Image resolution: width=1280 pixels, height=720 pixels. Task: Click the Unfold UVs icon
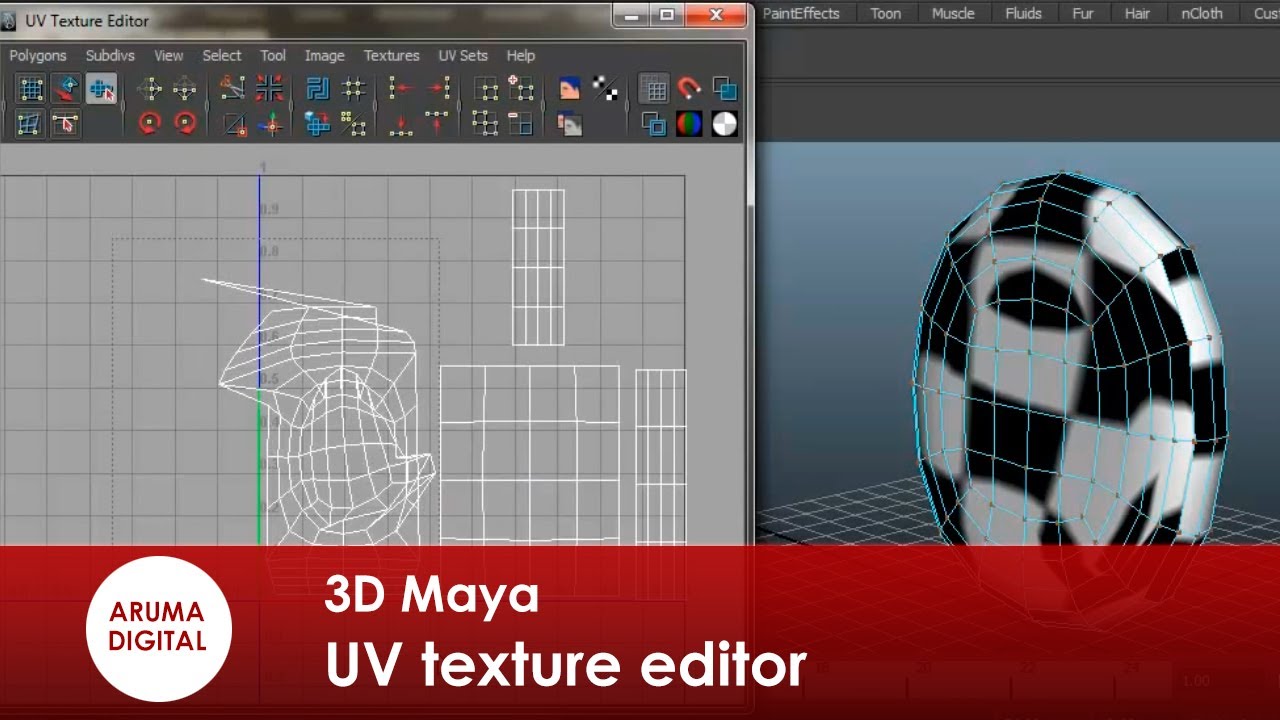point(318,124)
